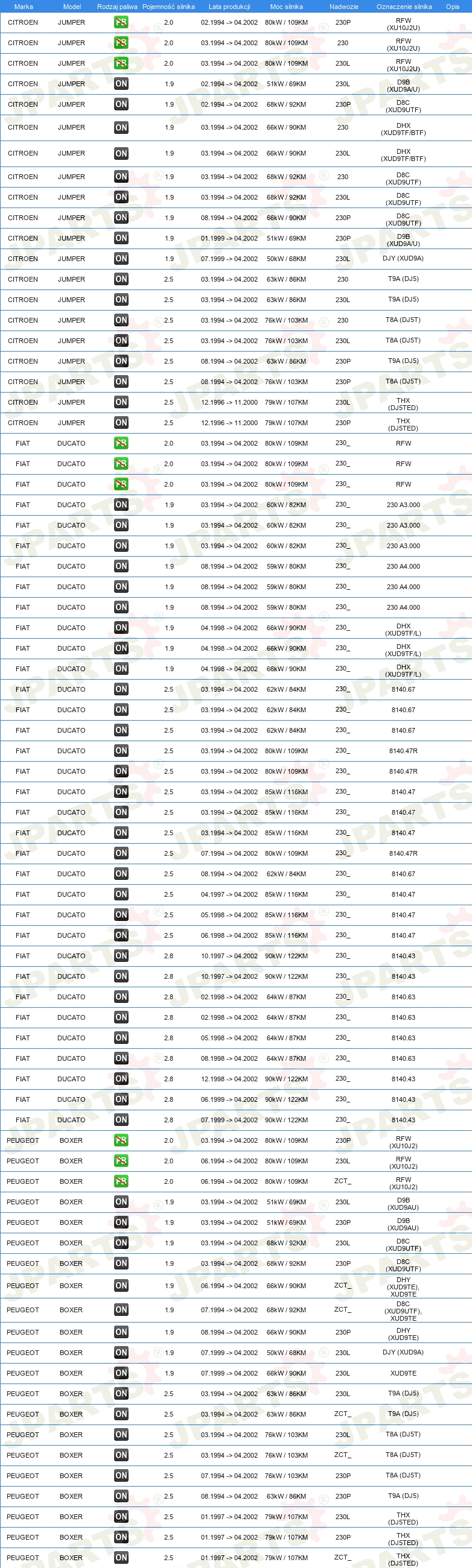Click ON icon in Fiat Ducato 07.1994 8140.47R row
This screenshot has height=1568, width=472.
pyautogui.click(x=121, y=853)
